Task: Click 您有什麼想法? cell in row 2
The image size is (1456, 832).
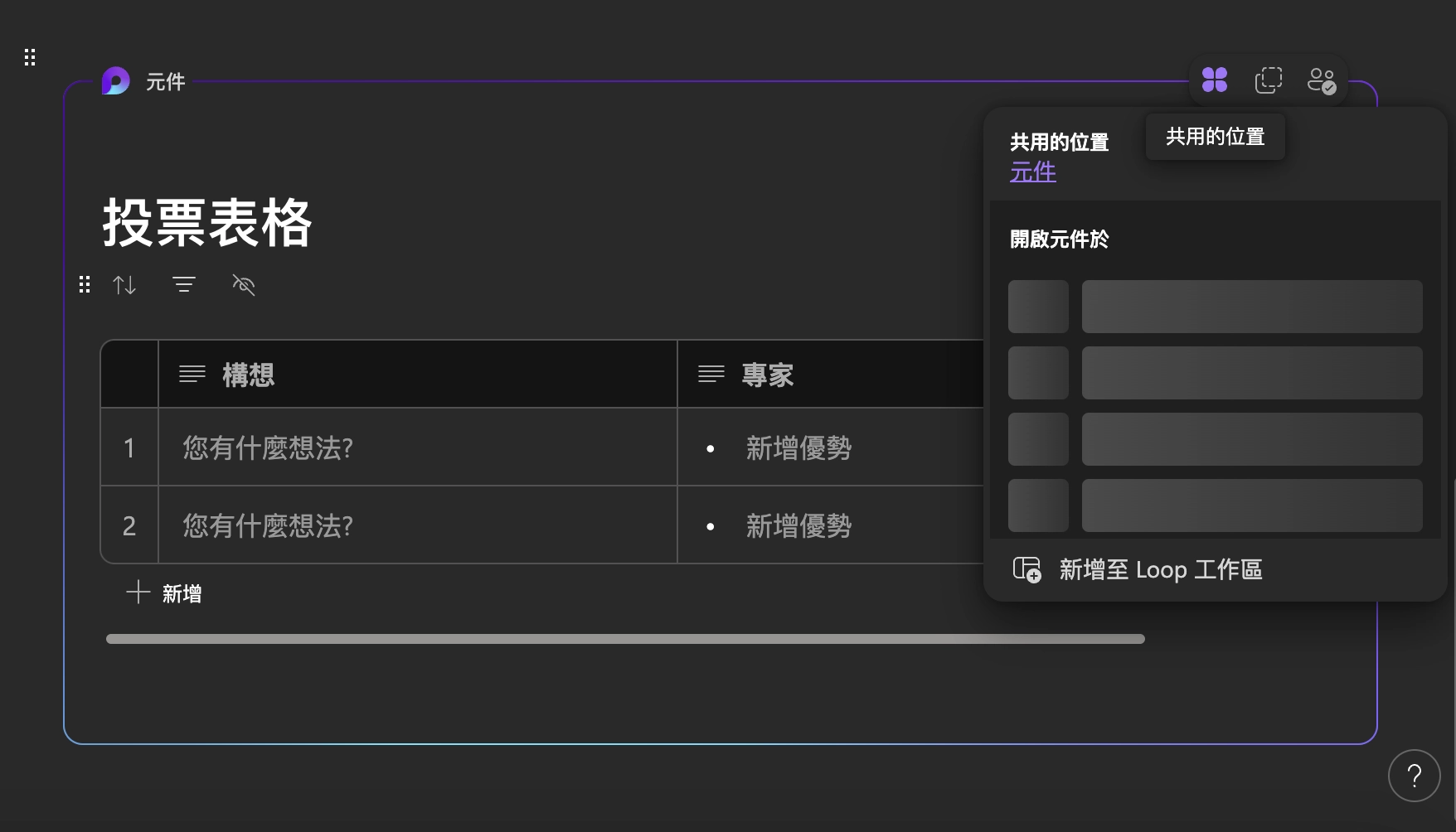Action: tap(418, 525)
